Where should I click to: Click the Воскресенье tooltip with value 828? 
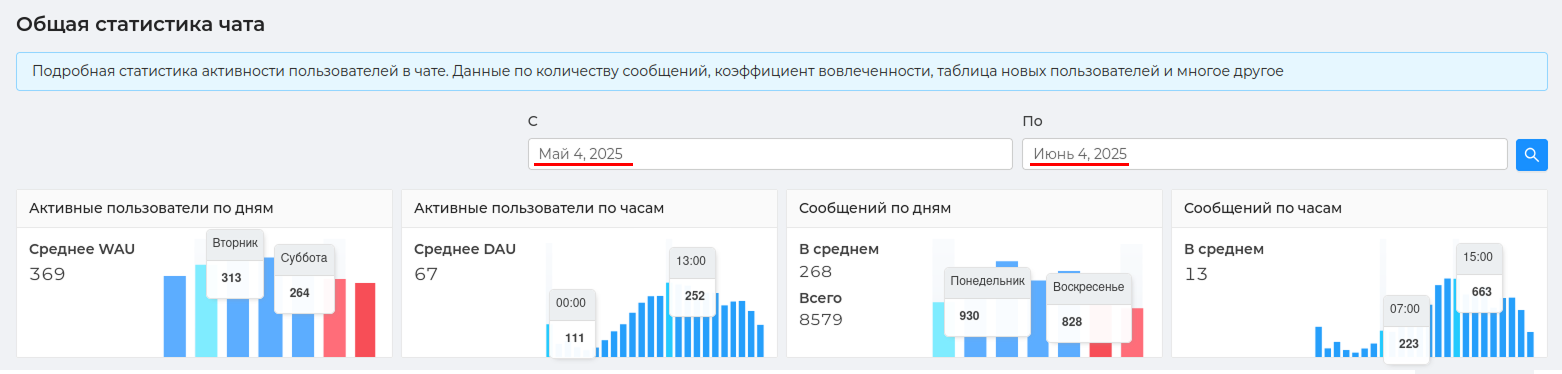[1089, 307]
